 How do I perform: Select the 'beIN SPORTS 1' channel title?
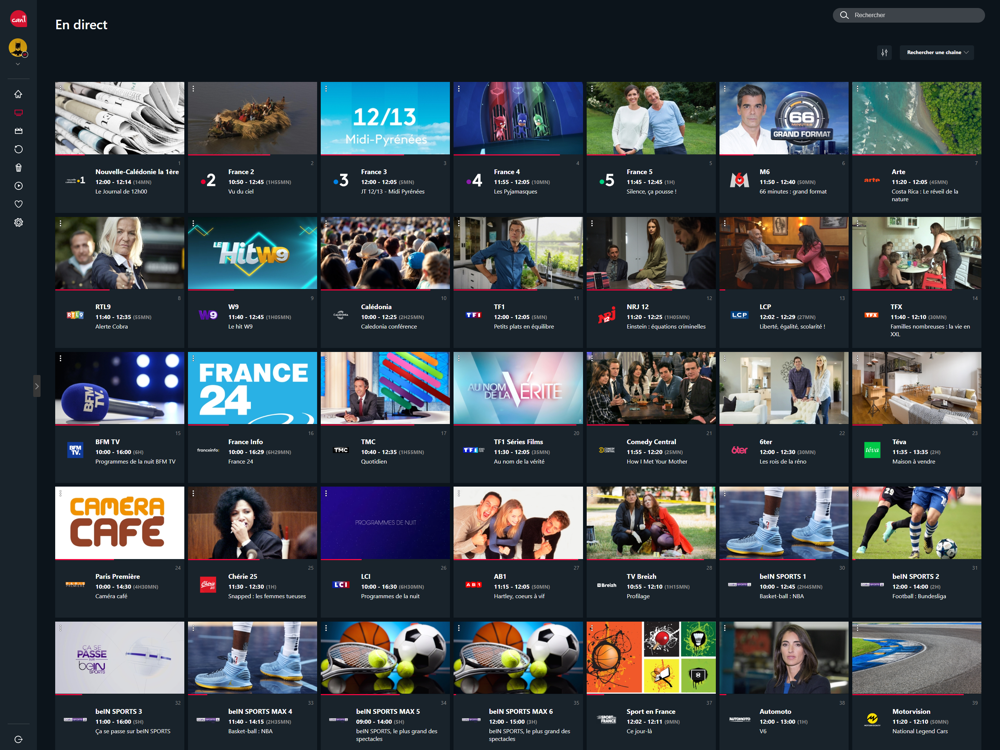tap(783, 577)
